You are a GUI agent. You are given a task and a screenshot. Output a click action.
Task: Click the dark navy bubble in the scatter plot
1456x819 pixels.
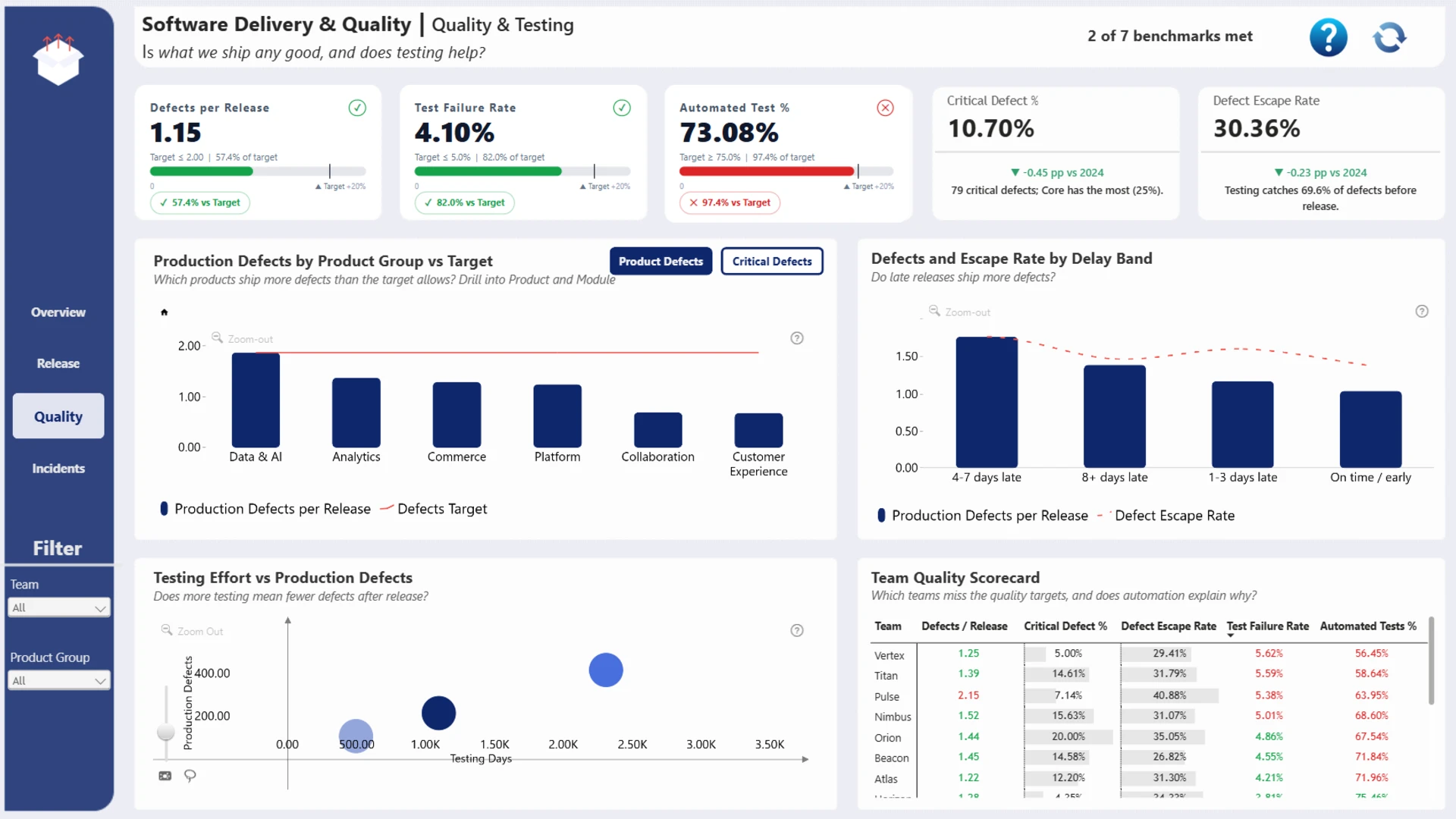438,713
